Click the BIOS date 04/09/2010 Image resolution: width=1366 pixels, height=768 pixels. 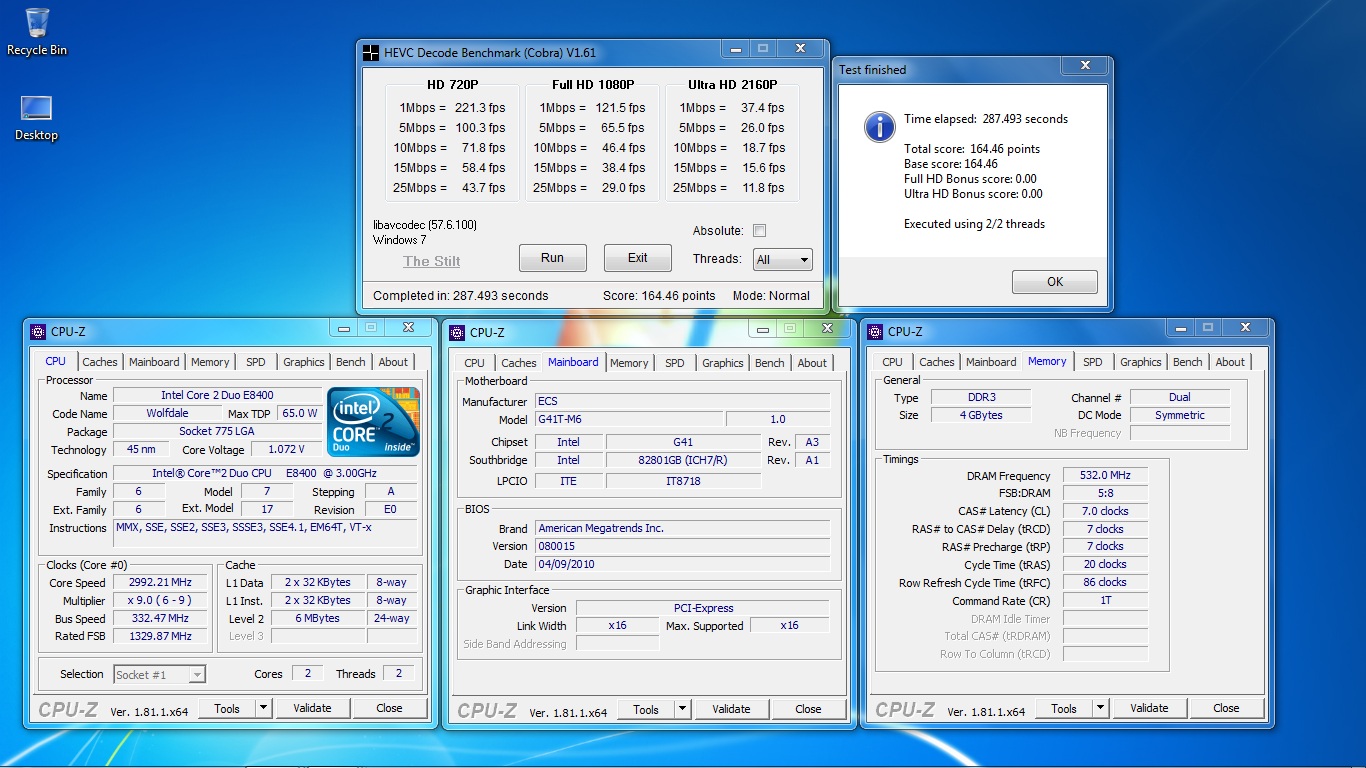point(682,564)
